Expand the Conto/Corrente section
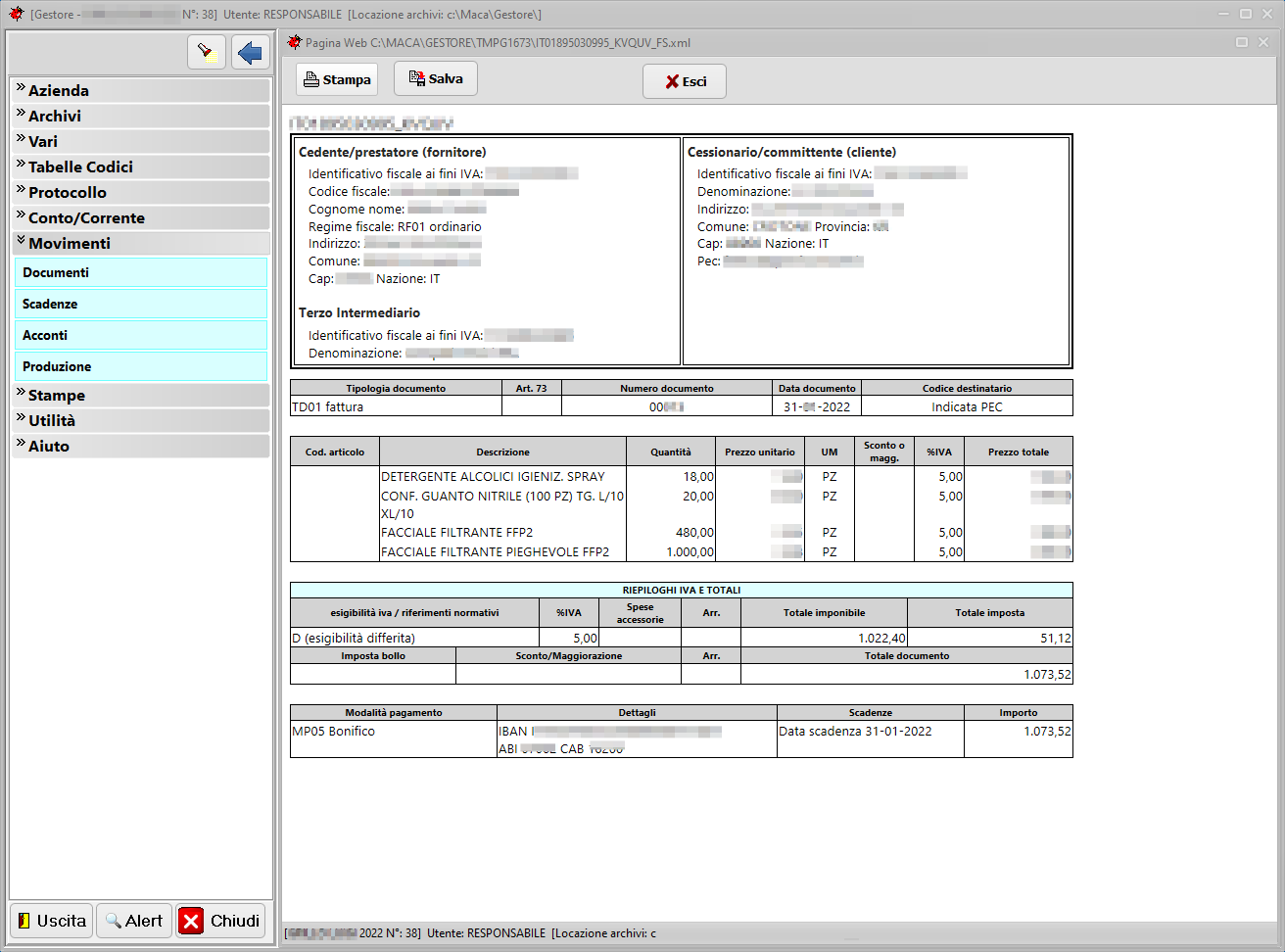The height and width of the screenshot is (952, 1285). (x=140, y=217)
